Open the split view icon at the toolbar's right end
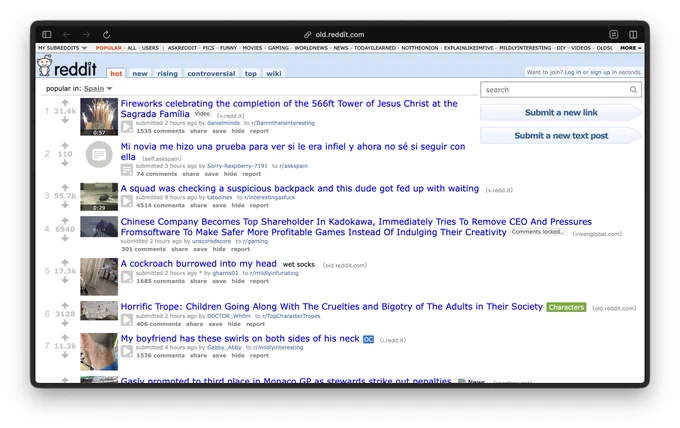The width and height of the screenshot is (680, 428). pyautogui.click(x=633, y=34)
